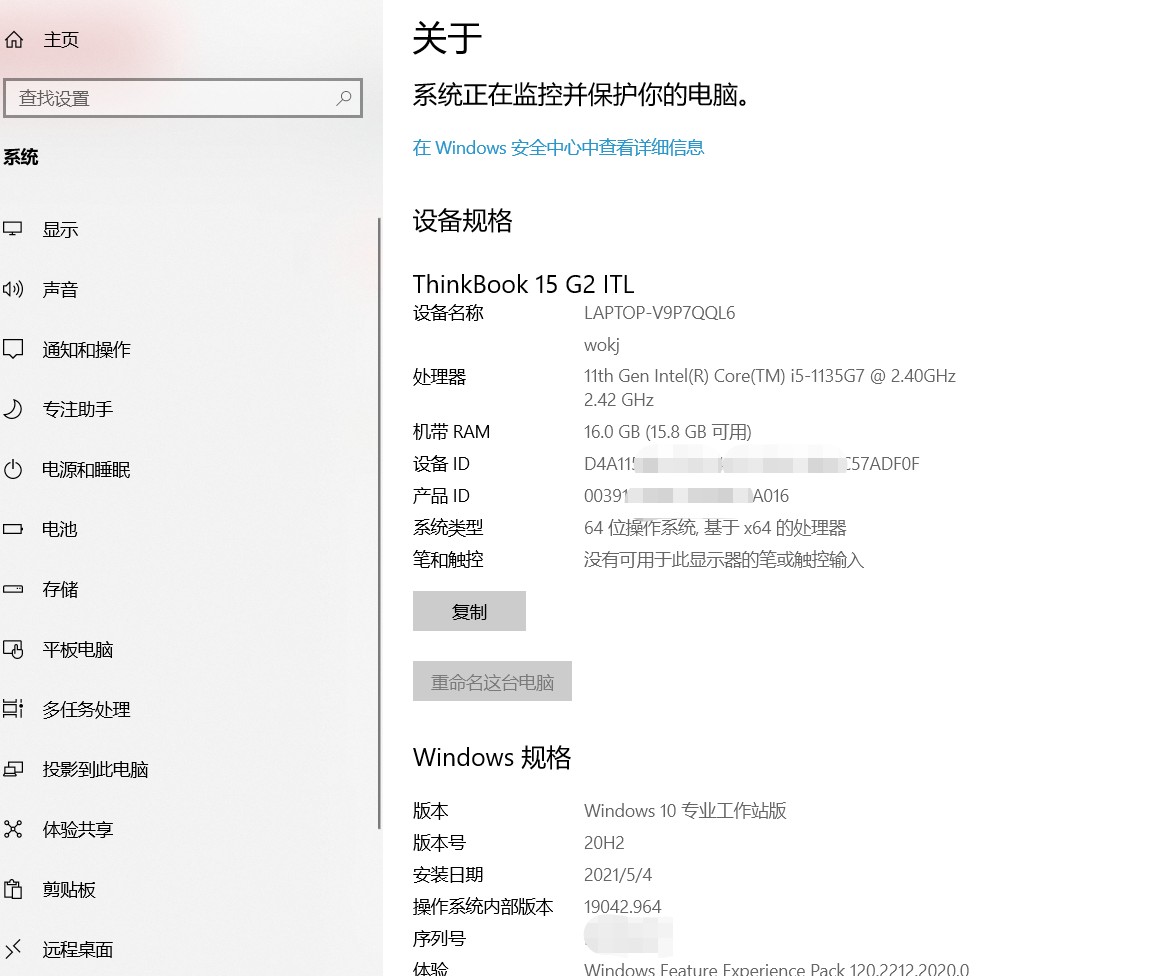The width and height of the screenshot is (1170, 976).
Task: Select 专注助手 in the sidebar
Action: pos(78,409)
